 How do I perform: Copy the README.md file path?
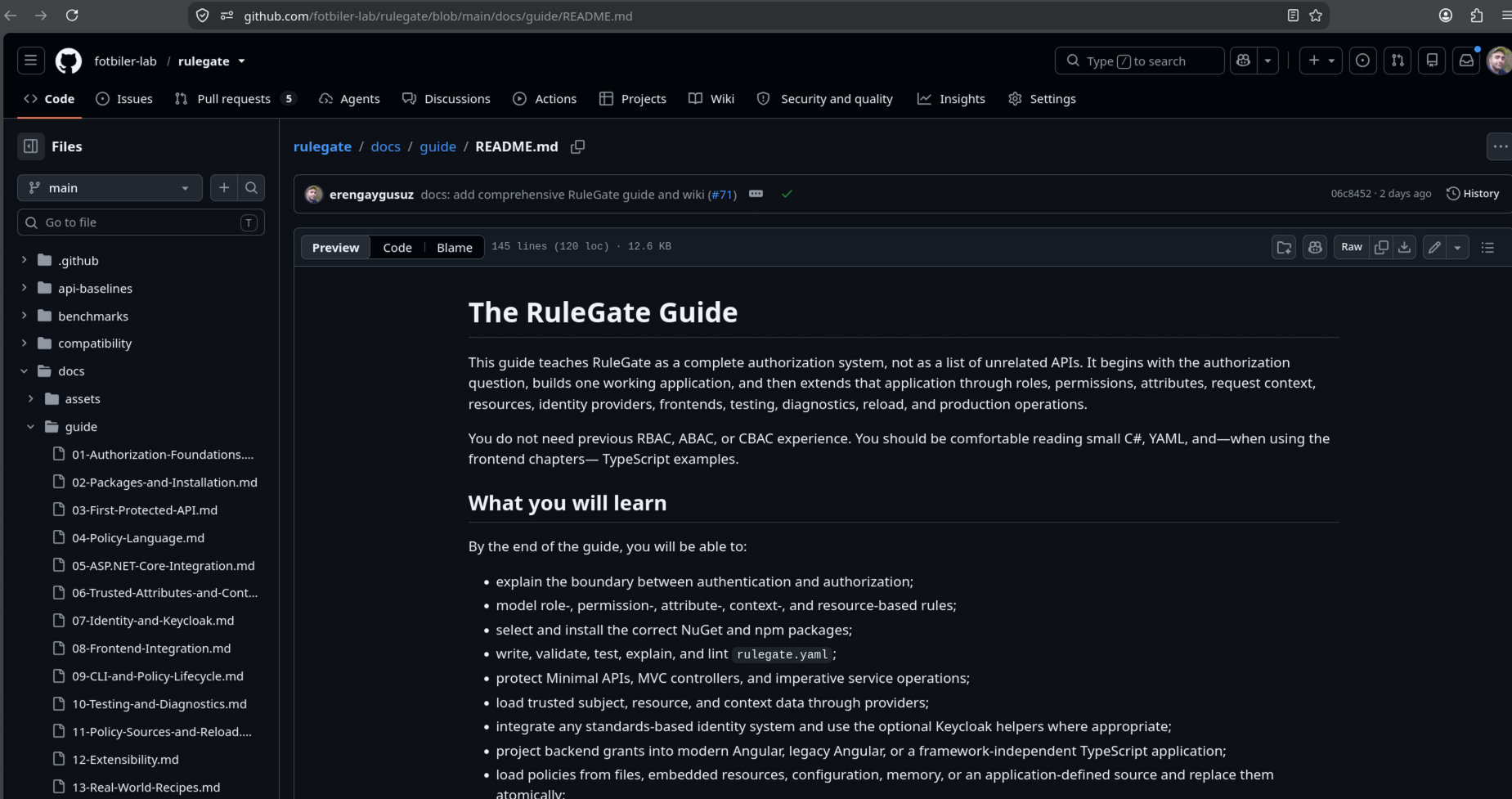tap(577, 146)
